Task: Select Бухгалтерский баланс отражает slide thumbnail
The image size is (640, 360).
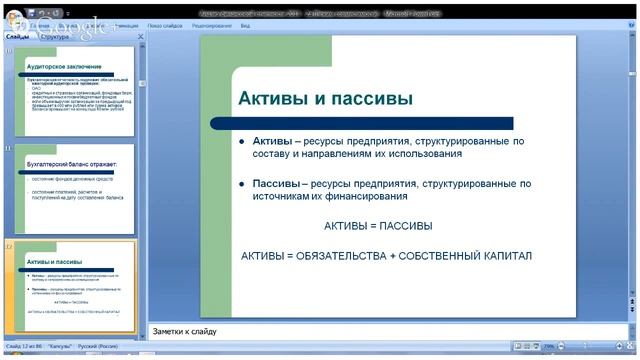Action: (75, 189)
